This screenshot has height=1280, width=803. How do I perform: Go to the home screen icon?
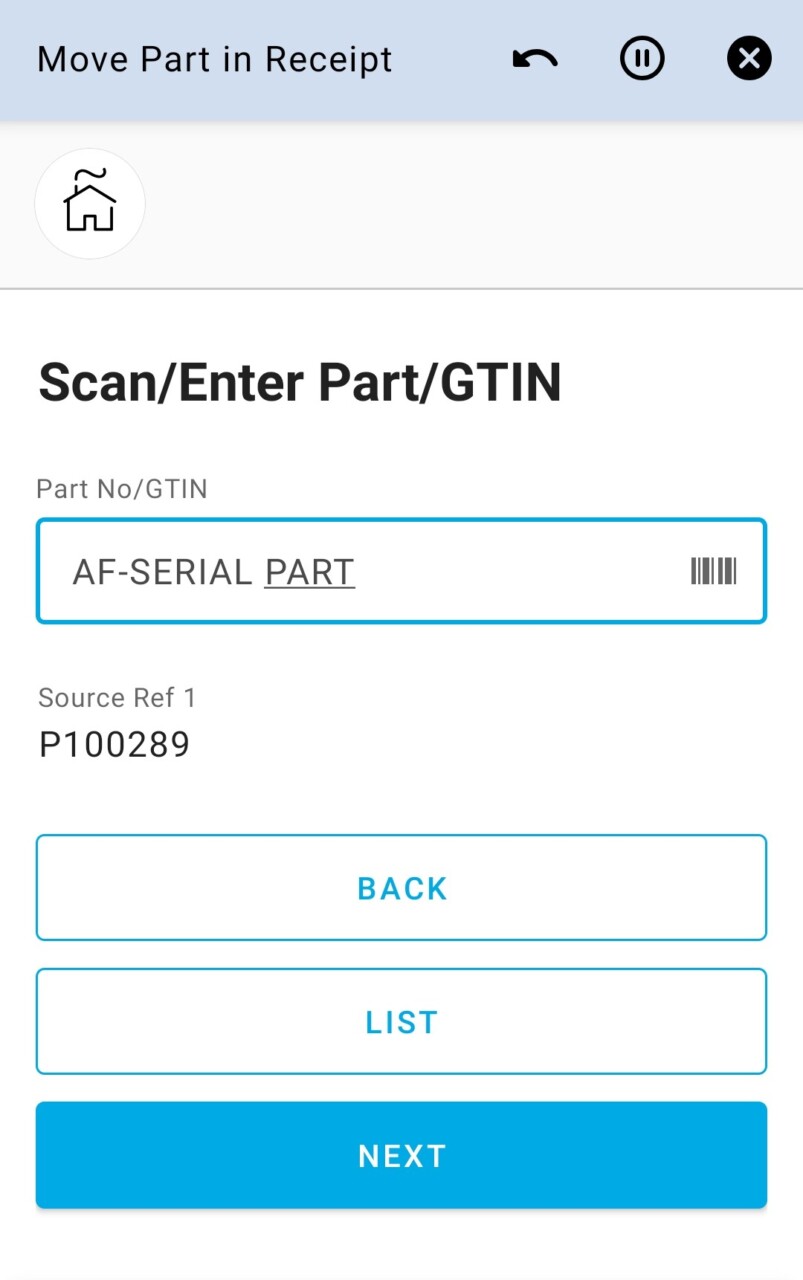(90, 204)
